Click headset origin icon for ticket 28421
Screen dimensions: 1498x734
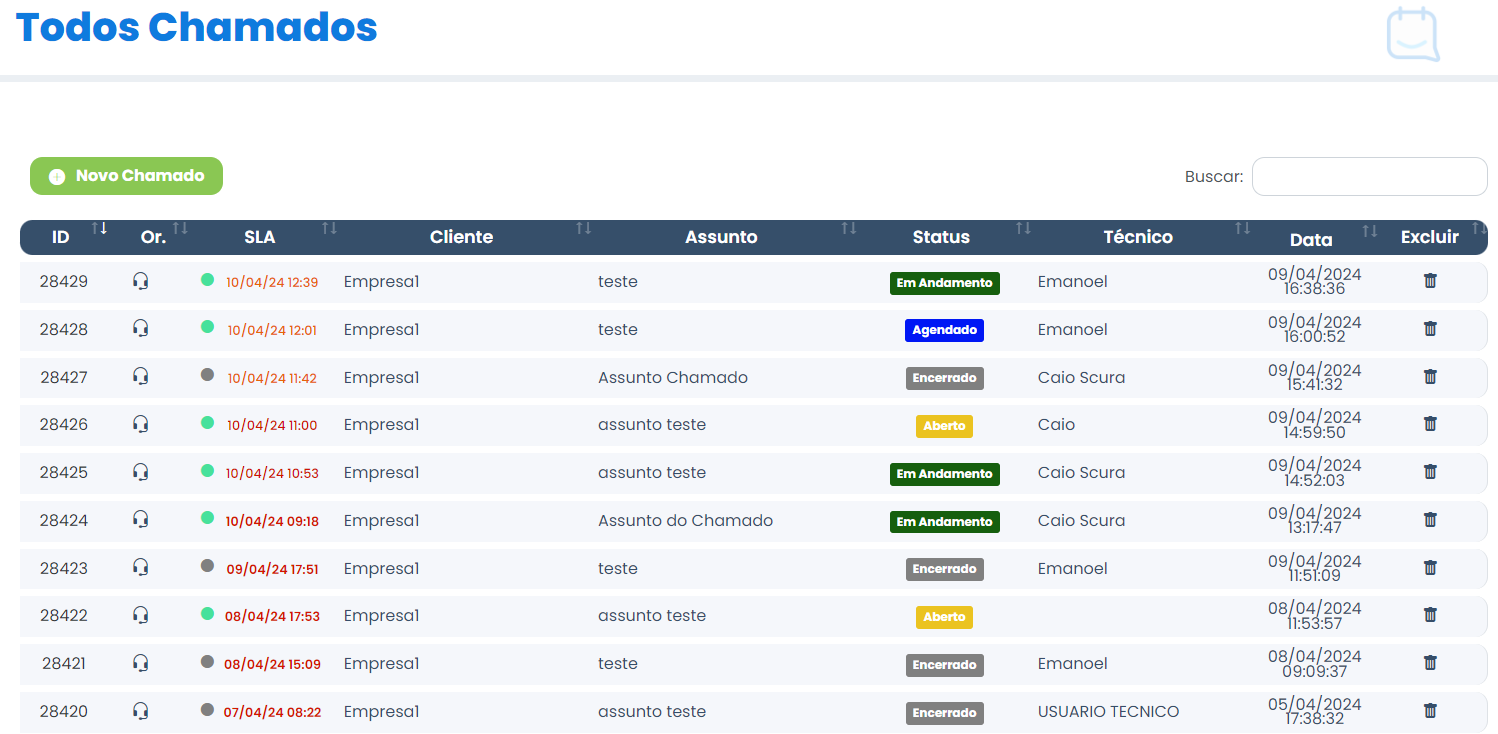click(x=141, y=662)
